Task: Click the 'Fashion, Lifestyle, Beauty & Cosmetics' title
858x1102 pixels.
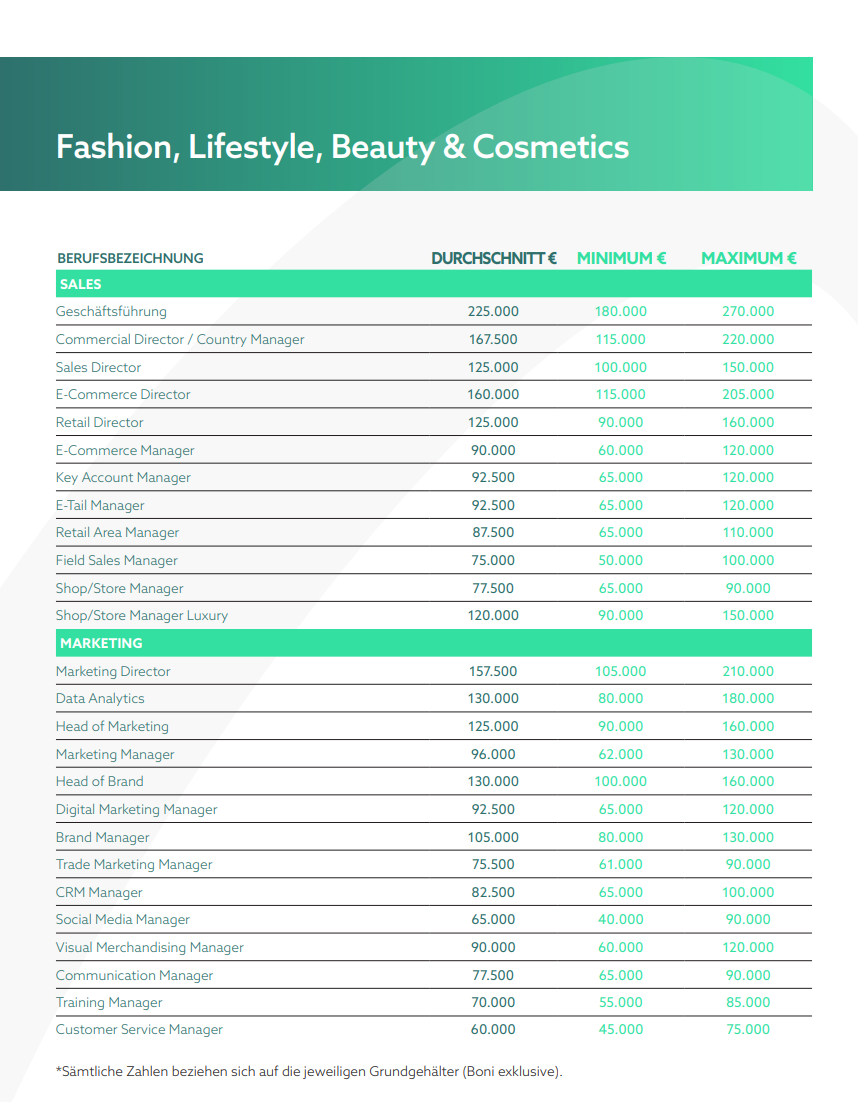Action: 342,147
